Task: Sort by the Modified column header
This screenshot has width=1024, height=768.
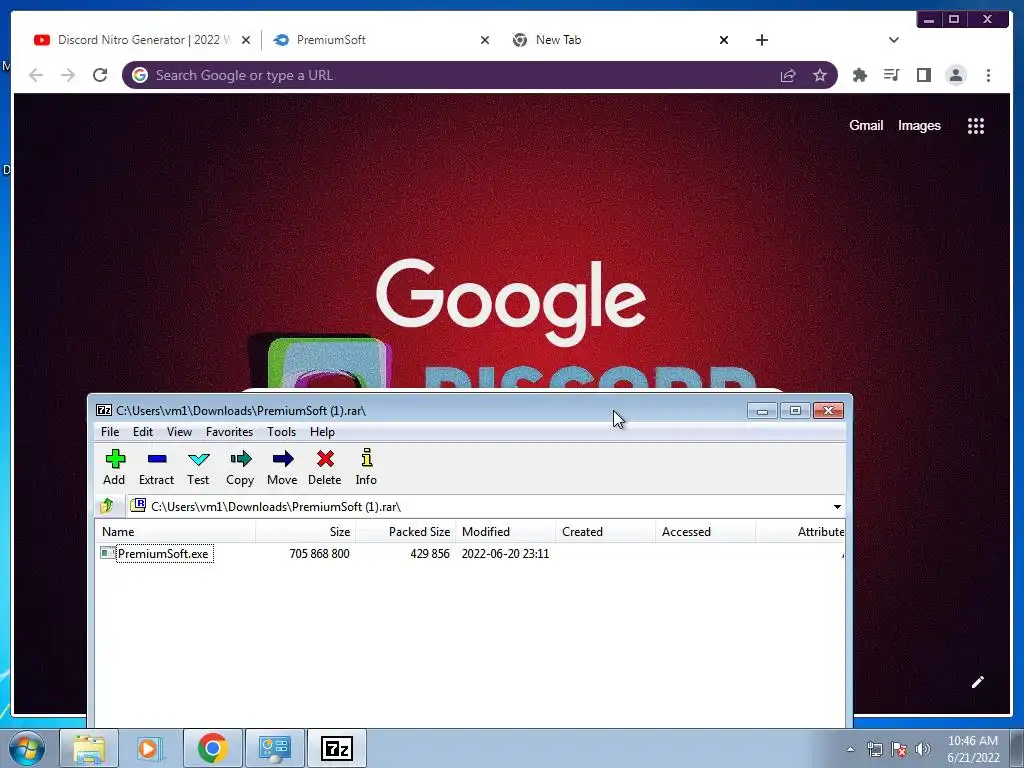Action: pos(505,532)
